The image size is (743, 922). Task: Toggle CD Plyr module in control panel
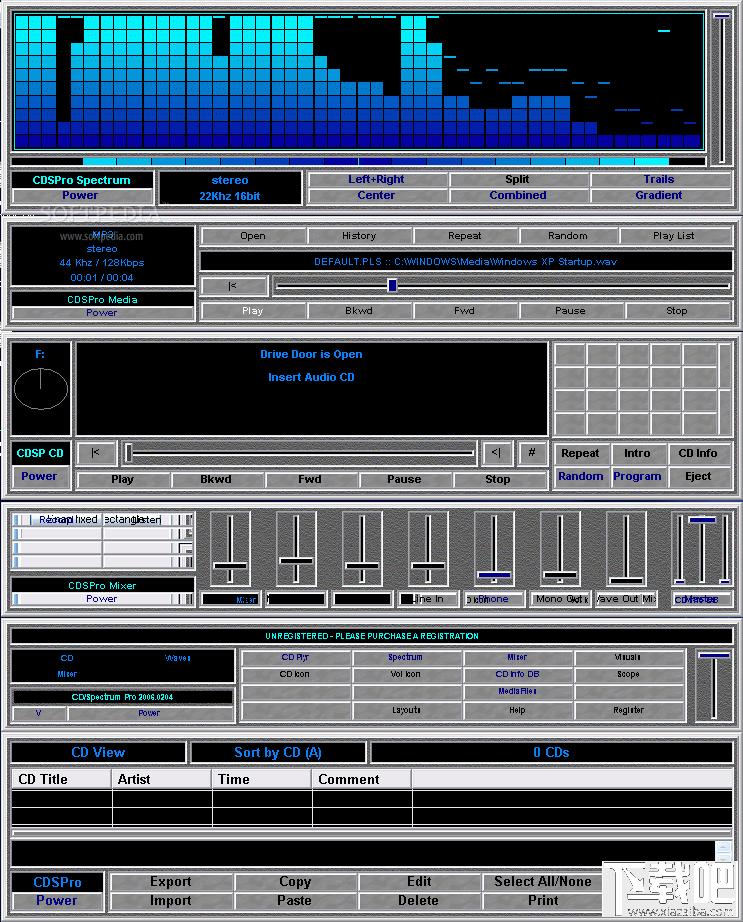(x=296, y=657)
